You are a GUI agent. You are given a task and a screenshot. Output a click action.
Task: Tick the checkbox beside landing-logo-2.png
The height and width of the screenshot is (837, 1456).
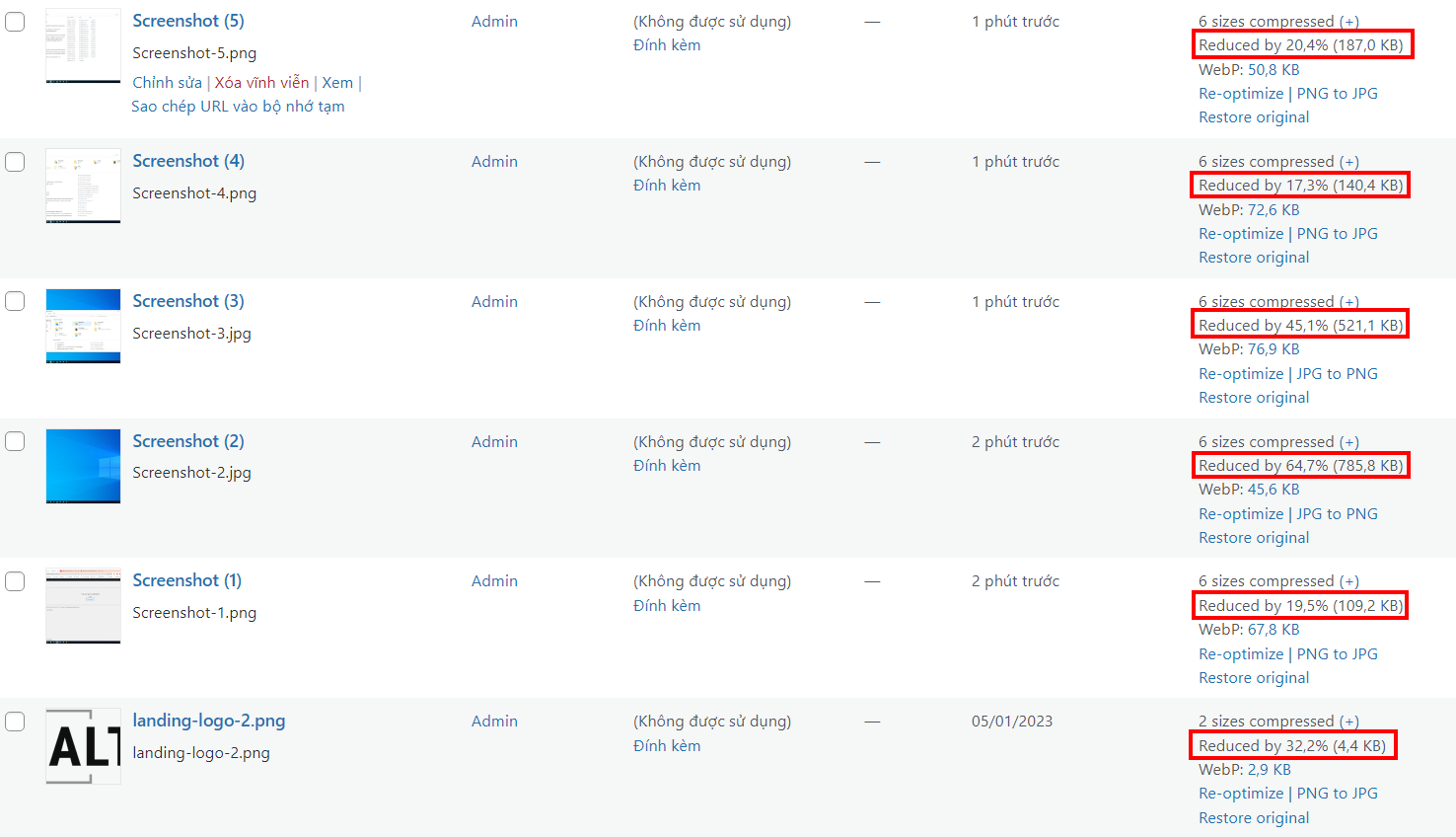15,722
